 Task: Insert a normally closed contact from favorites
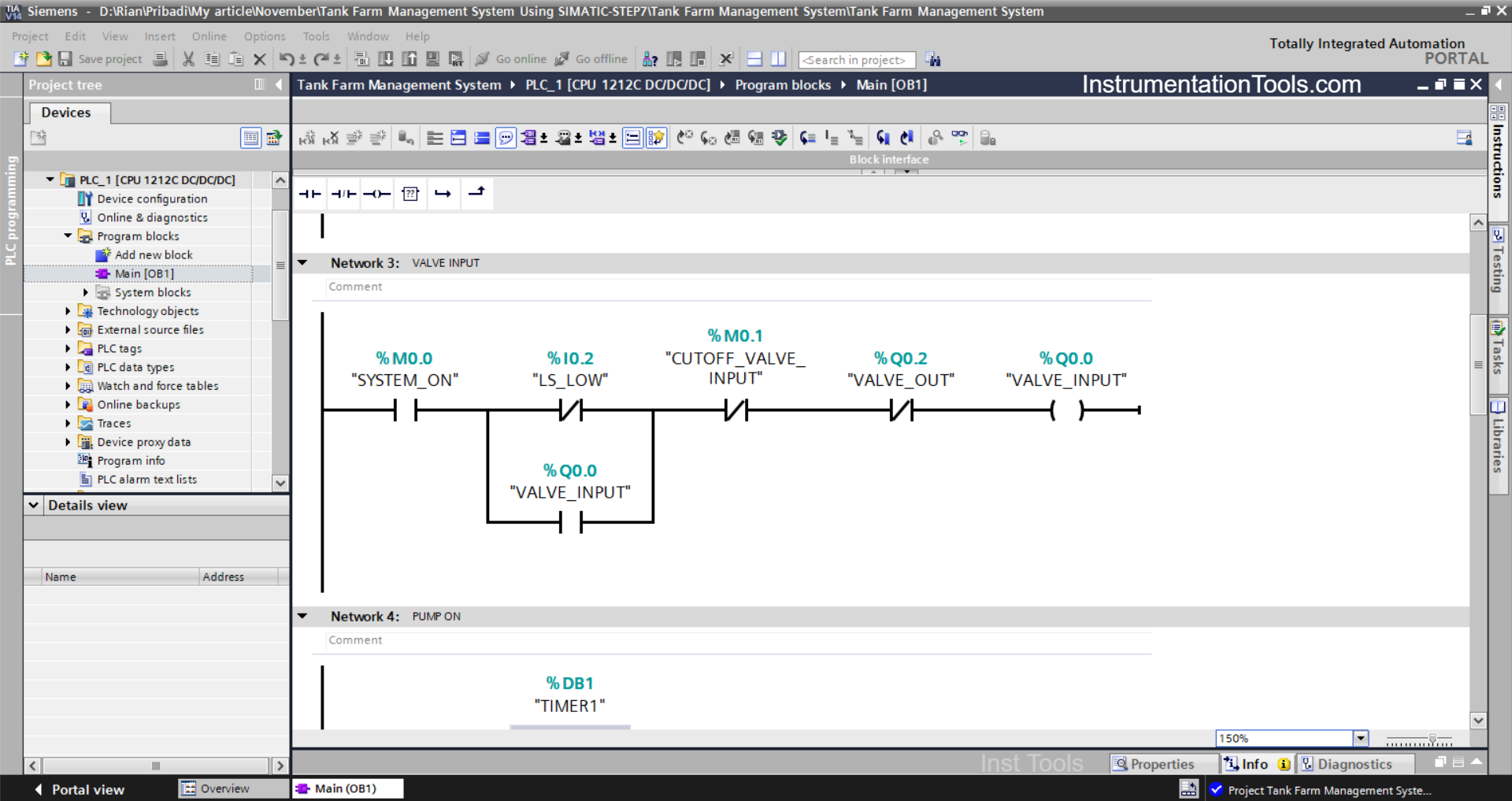point(343,194)
